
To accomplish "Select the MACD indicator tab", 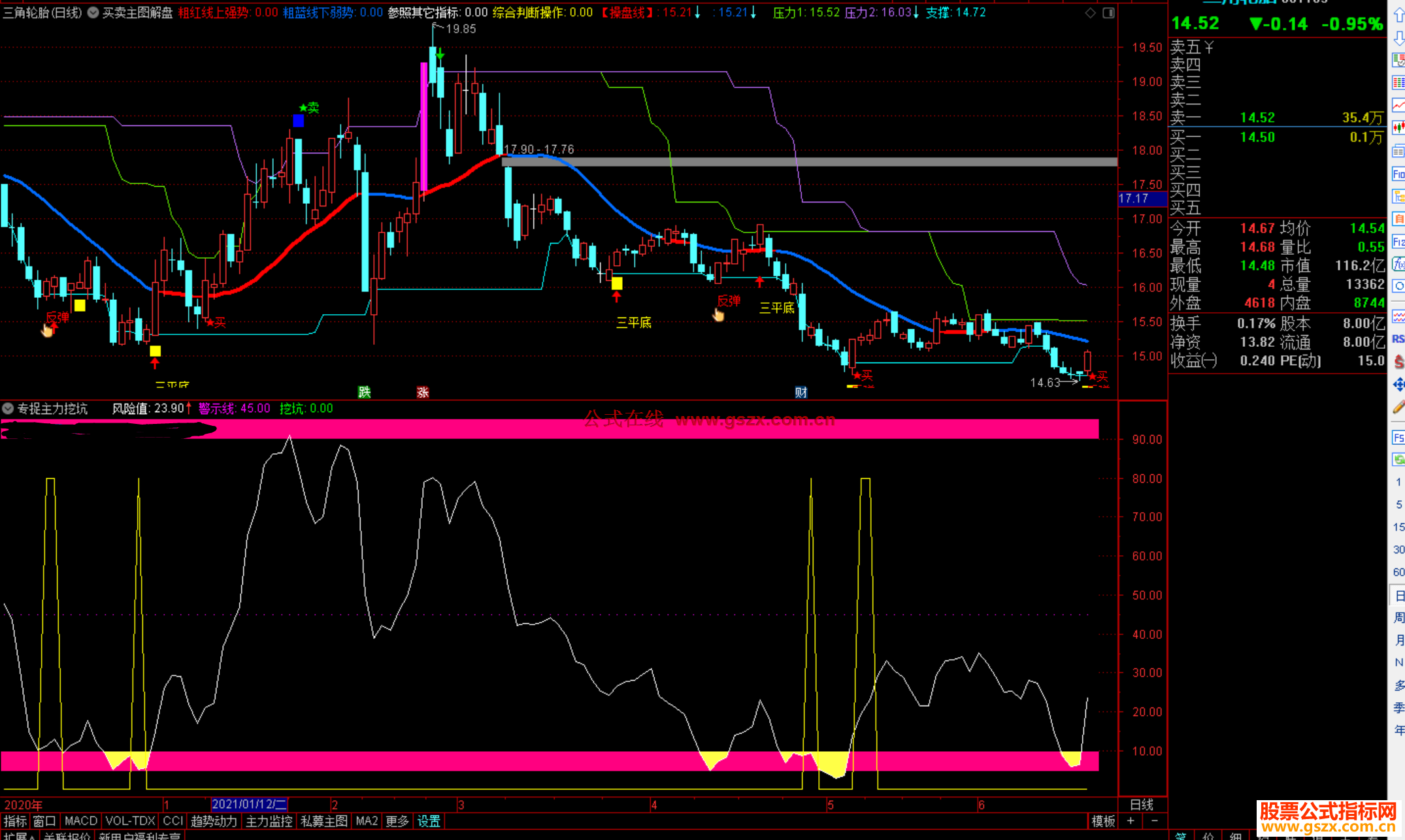I will [81, 821].
